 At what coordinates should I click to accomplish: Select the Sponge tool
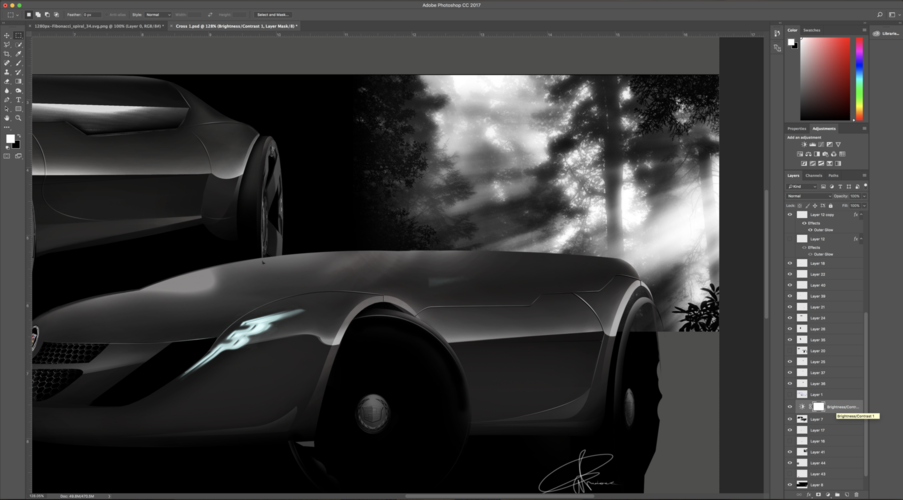[x=18, y=90]
